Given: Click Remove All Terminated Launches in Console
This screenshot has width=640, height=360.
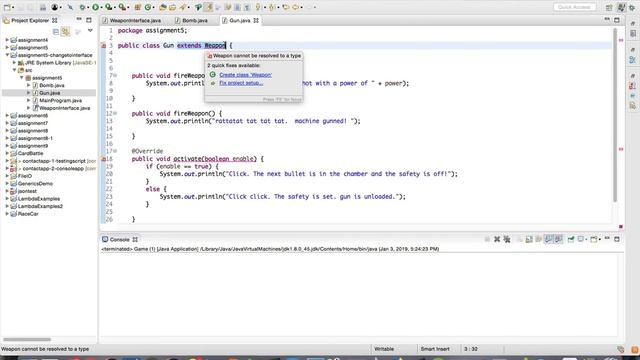Looking at the screenshot, I should pos(507,239).
